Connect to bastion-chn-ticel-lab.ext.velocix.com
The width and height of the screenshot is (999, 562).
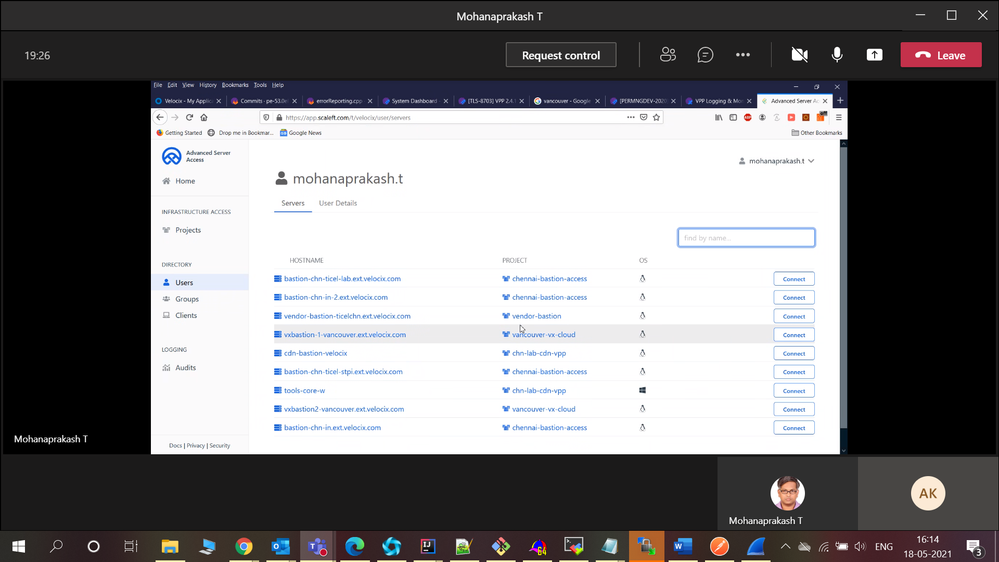[794, 279]
